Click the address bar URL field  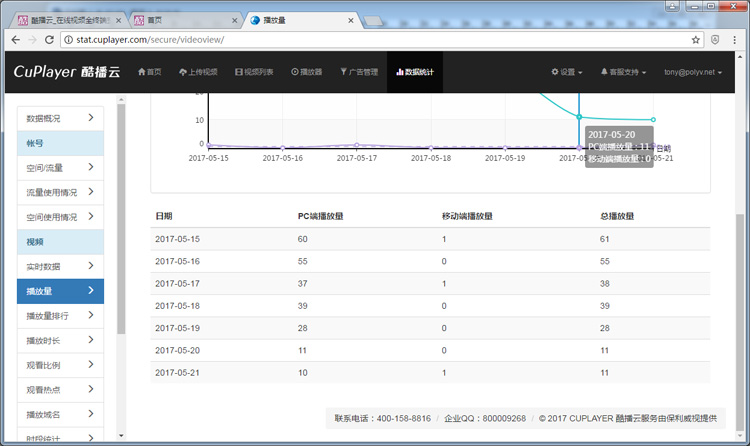point(370,40)
